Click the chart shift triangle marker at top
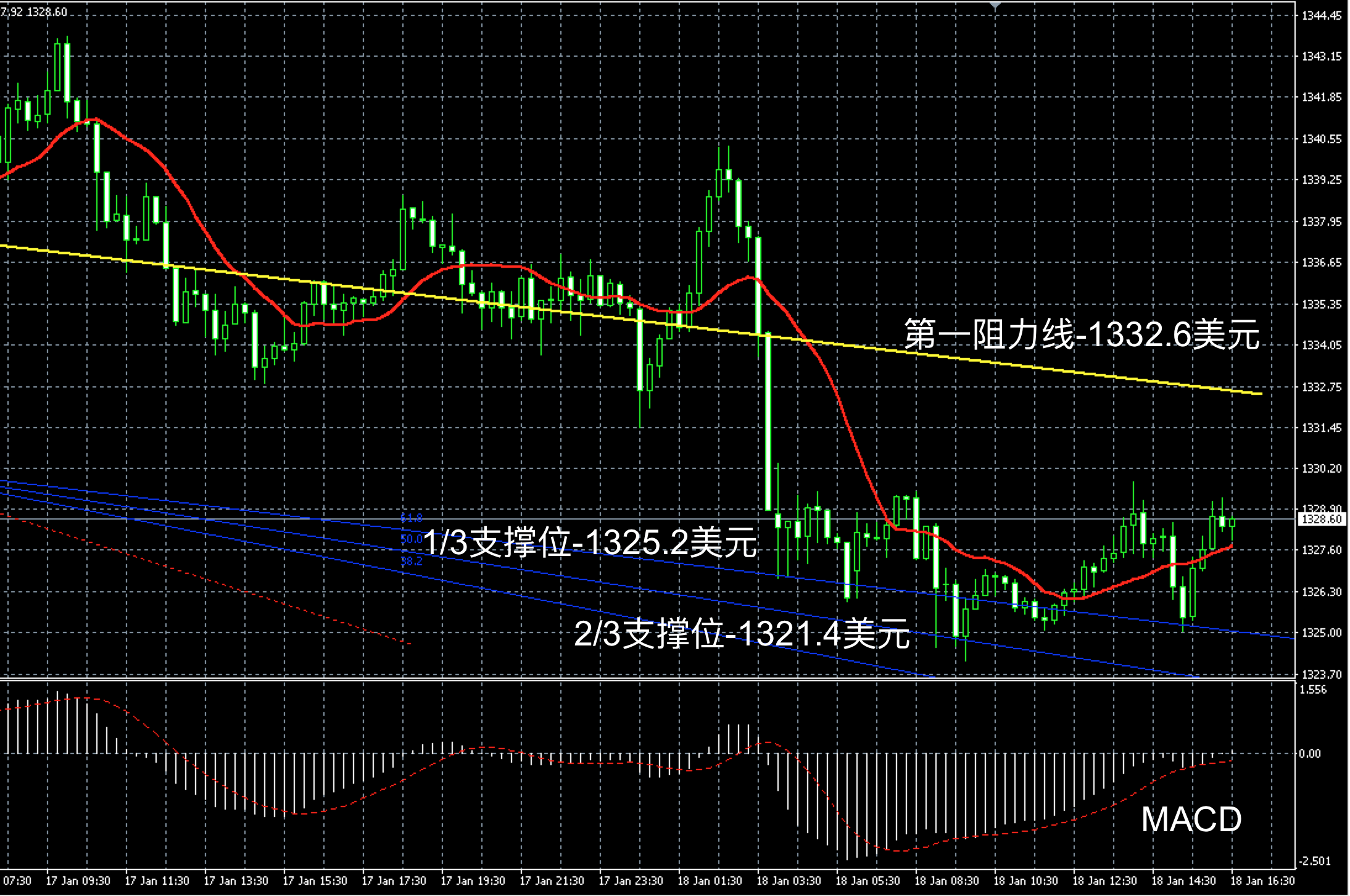The image size is (1350, 896). (x=995, y=4)
